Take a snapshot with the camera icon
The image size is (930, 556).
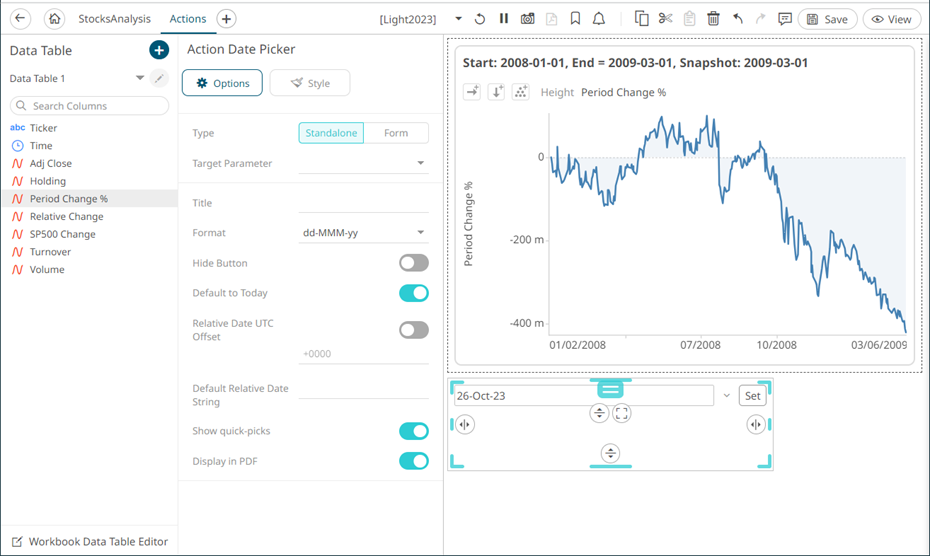tap(527, 19)
